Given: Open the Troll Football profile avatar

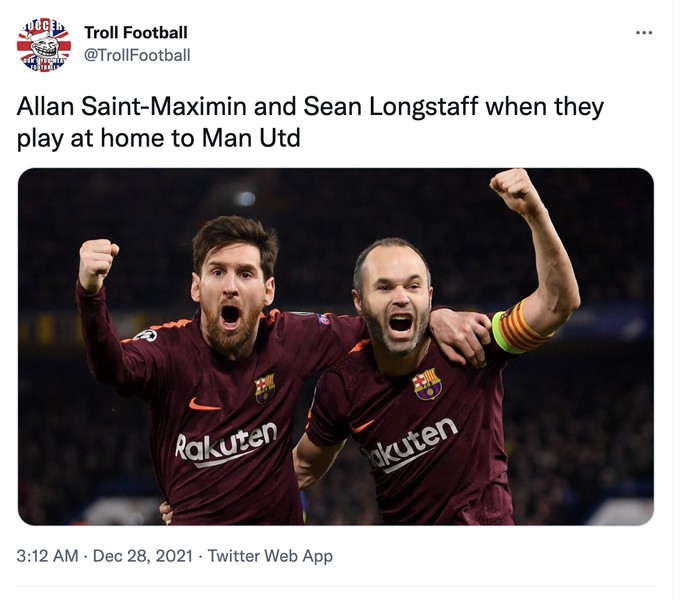Looking at the screenshot, I should click(44, 44).
